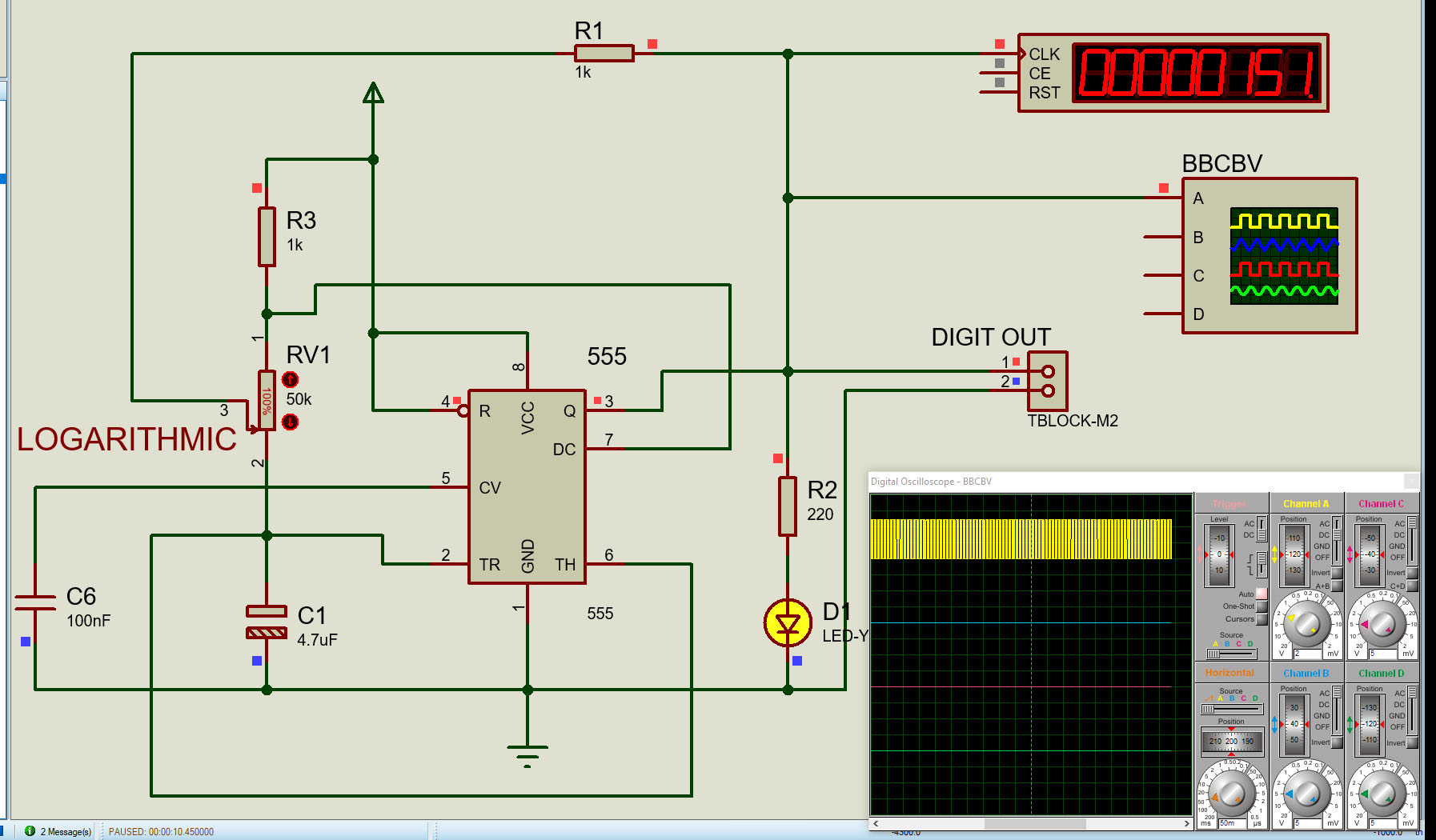
Task: Click the oscilloscope scrollbar right arrow
Action: (x=1186, y=823)
